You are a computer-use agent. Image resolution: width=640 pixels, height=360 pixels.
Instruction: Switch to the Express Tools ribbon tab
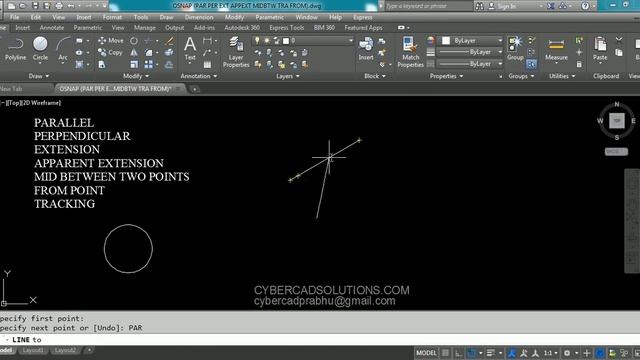click(287, 28)
